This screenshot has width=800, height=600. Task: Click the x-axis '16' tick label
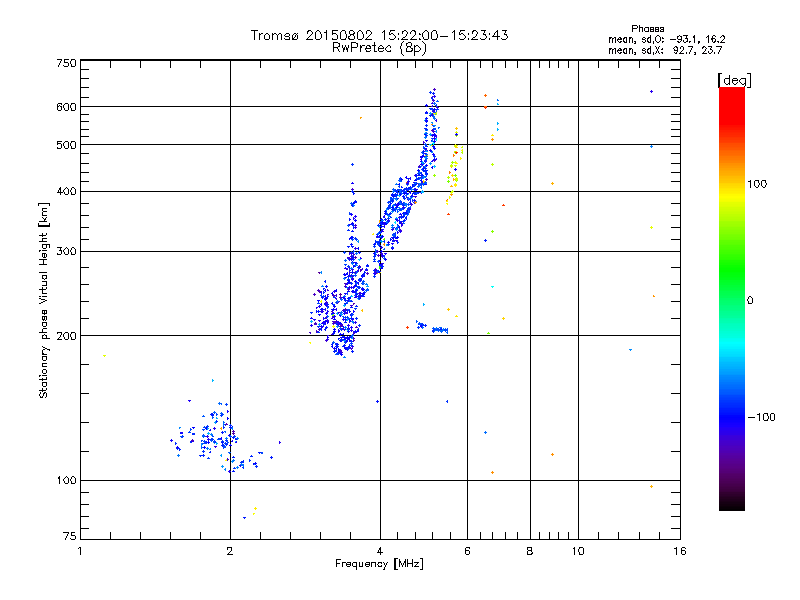tap(680, 551)
